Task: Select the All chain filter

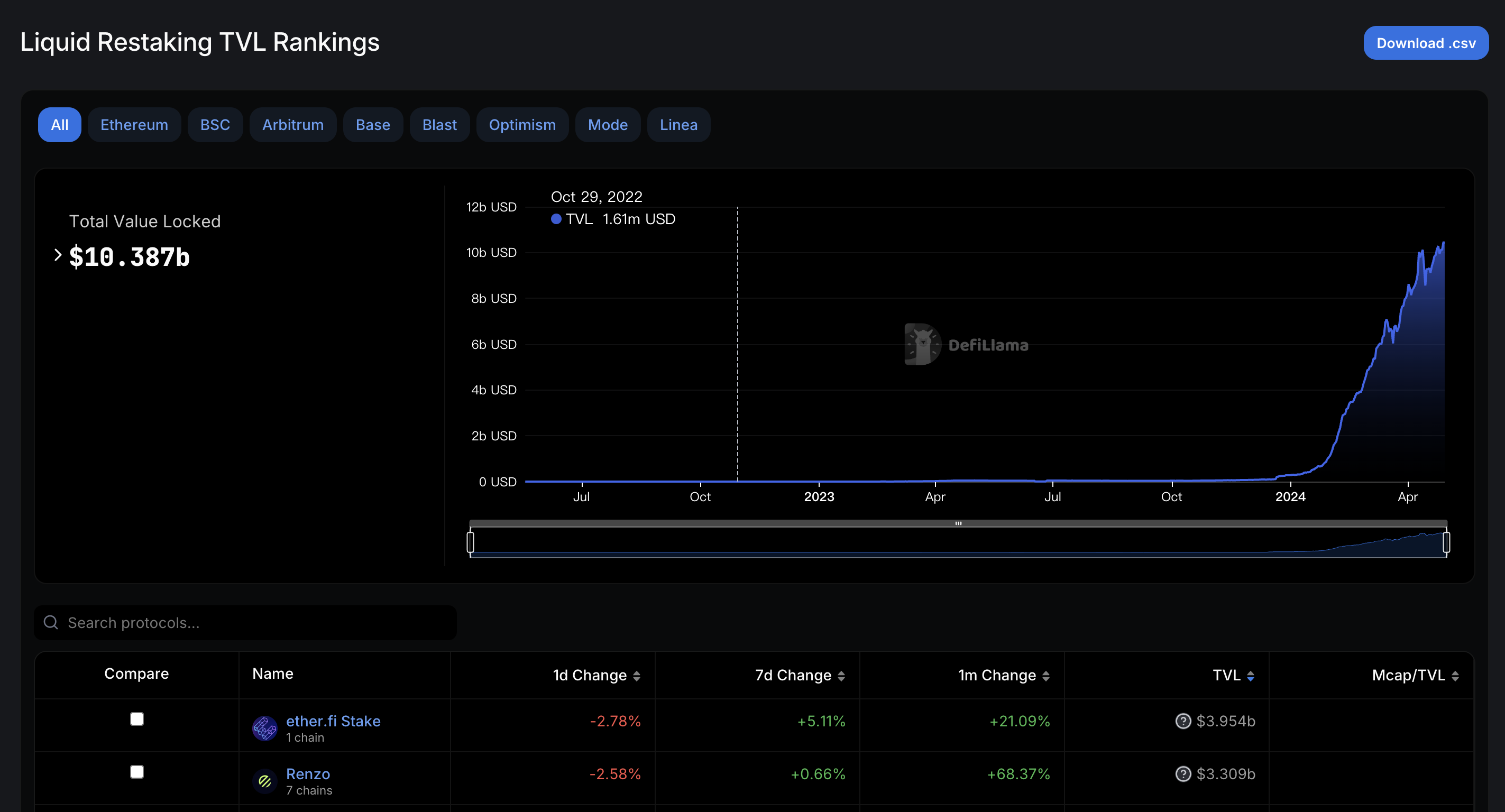Action: coord(60,125)
